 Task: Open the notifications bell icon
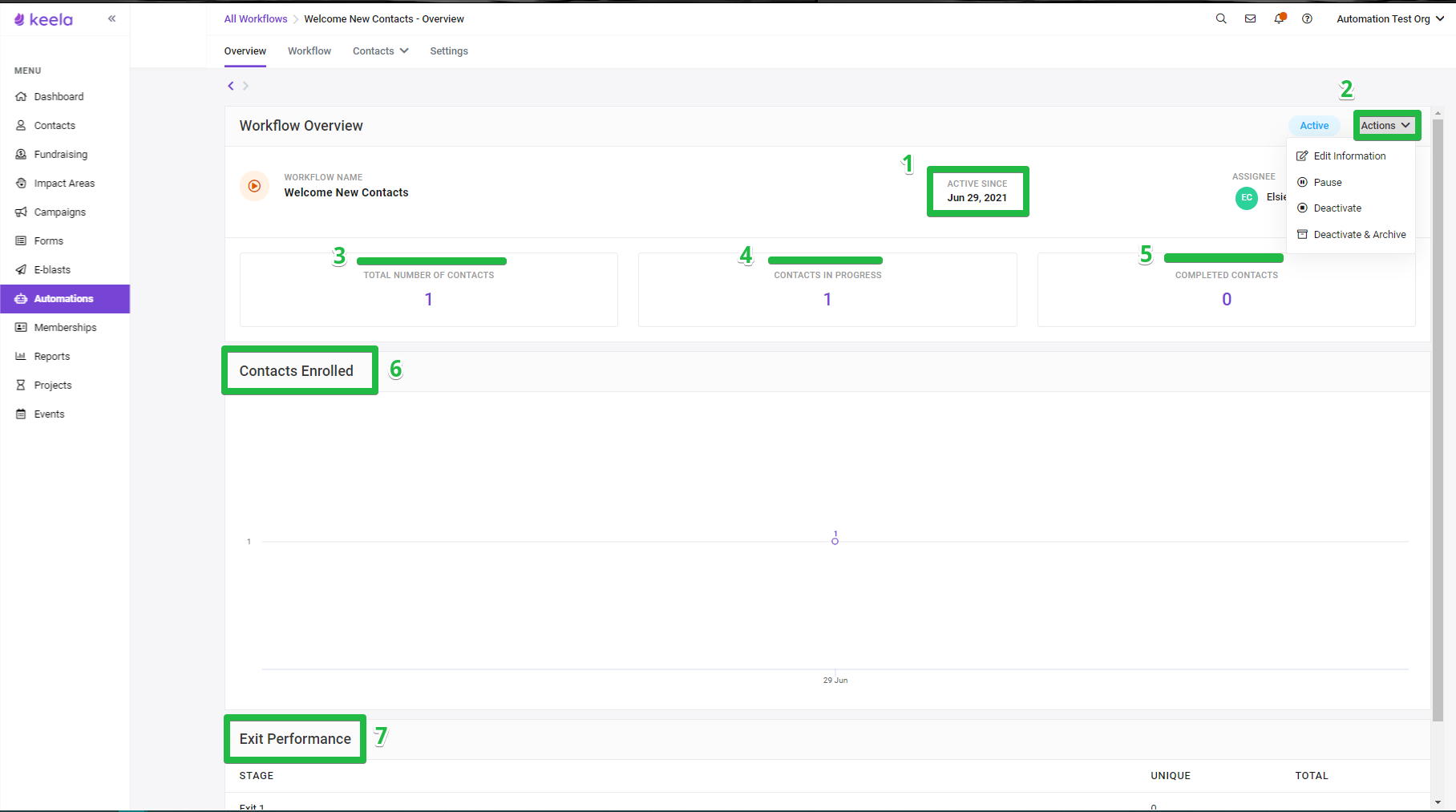(x=1280, y=18)
